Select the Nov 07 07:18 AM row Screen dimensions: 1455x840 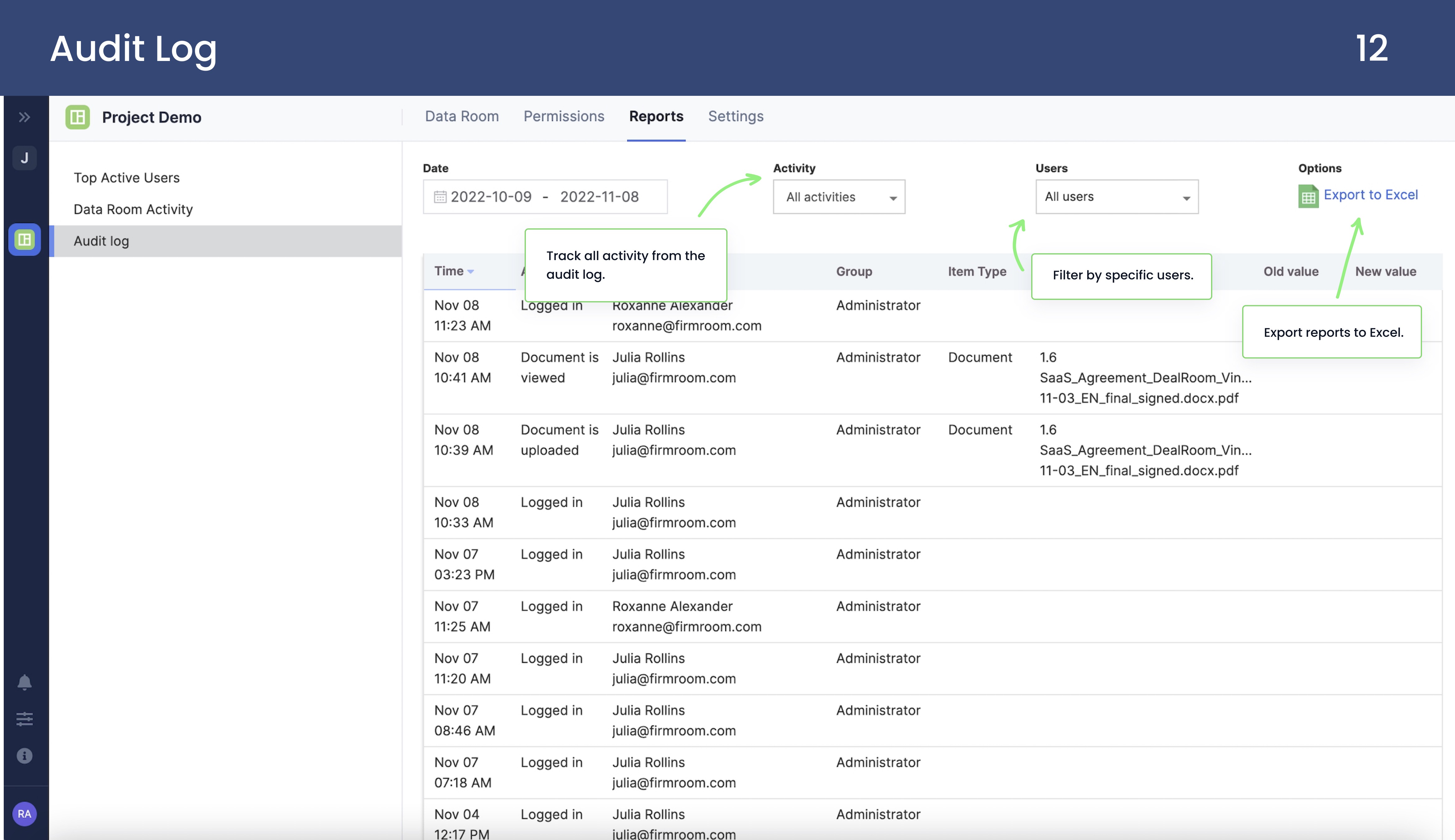pos(932,772)
